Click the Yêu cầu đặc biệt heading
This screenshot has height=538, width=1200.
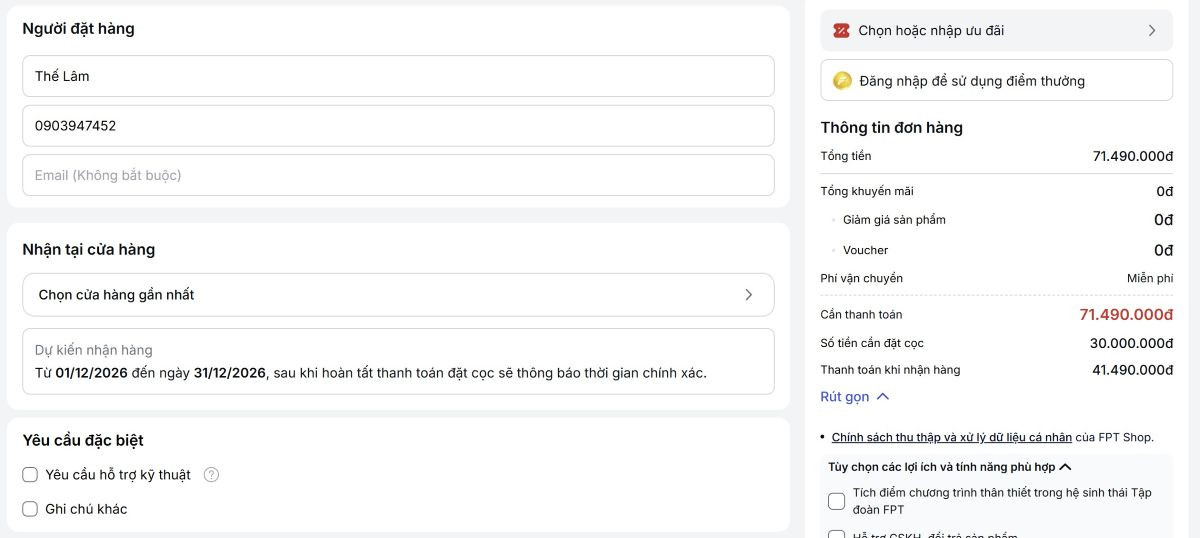[83, 441]
